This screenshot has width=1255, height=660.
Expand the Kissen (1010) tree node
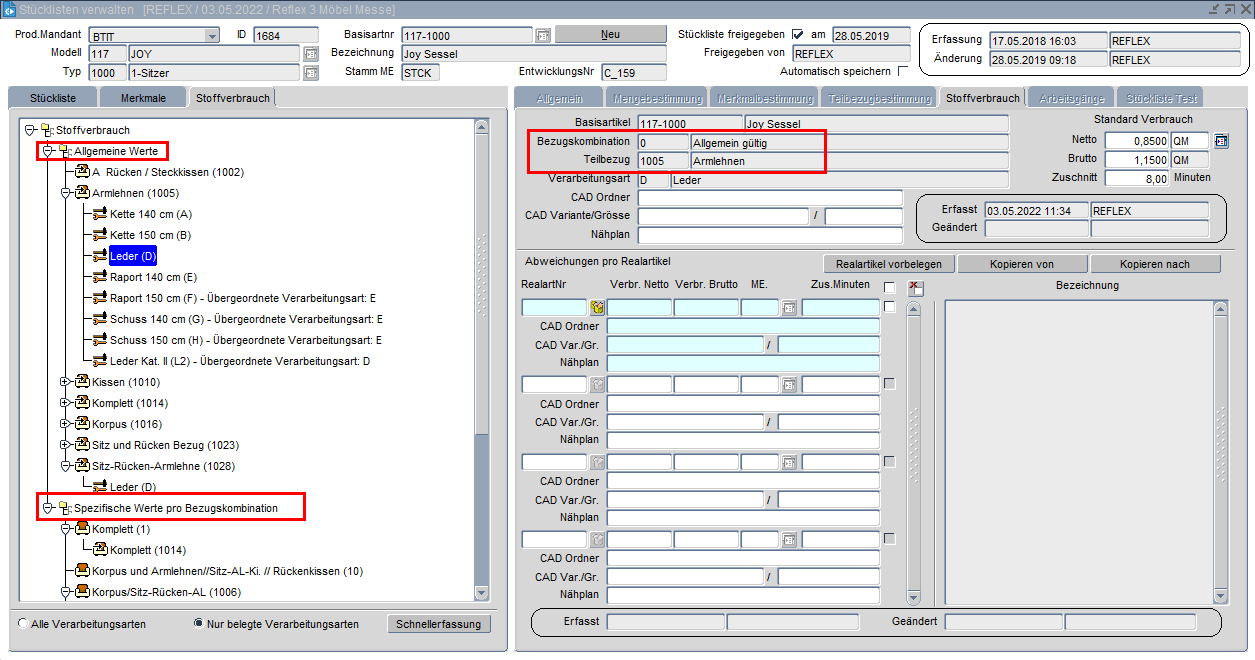(x=65, y=382)
